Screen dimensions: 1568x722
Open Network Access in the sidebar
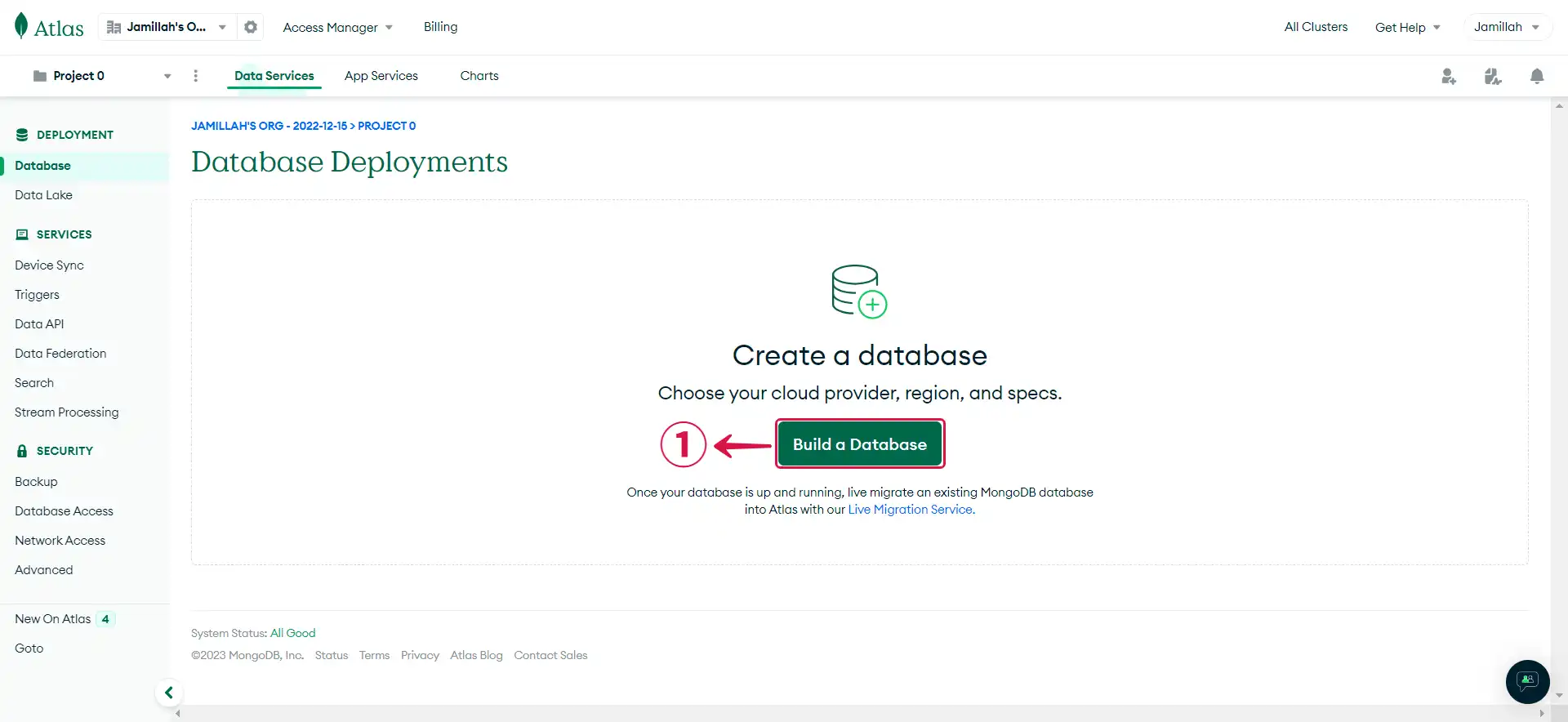coord(60,541)
